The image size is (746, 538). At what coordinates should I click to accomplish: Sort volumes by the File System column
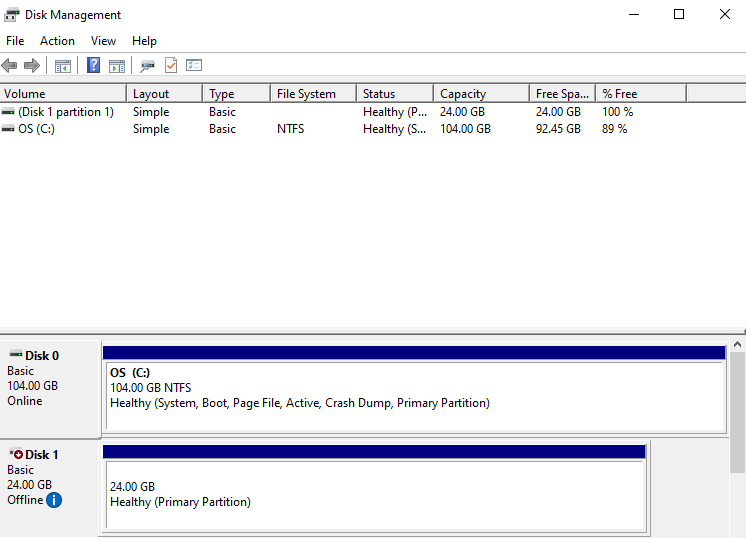pos(312,94)
